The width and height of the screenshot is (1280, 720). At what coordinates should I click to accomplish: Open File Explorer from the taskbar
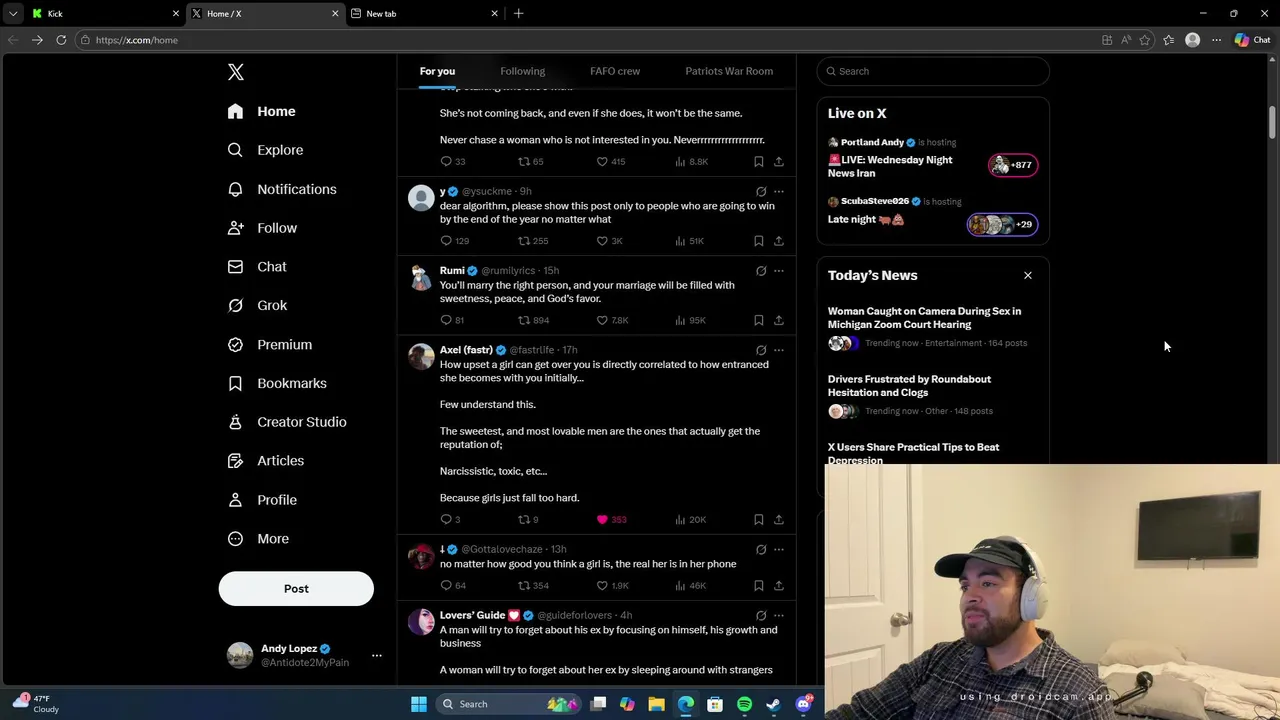coord(656,704)
